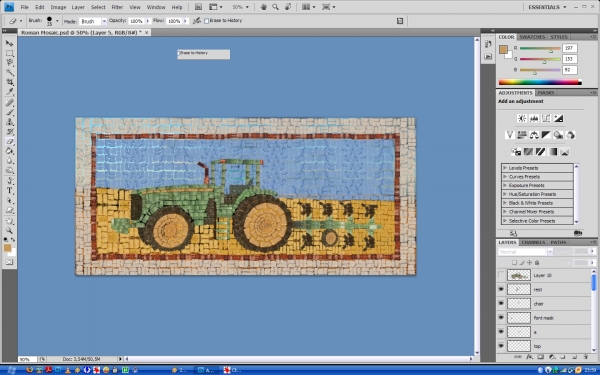The height and width of the screenshot is (375, 600).
Task: Select the Eraser tool in toolbox
Action: coord(9,142)
